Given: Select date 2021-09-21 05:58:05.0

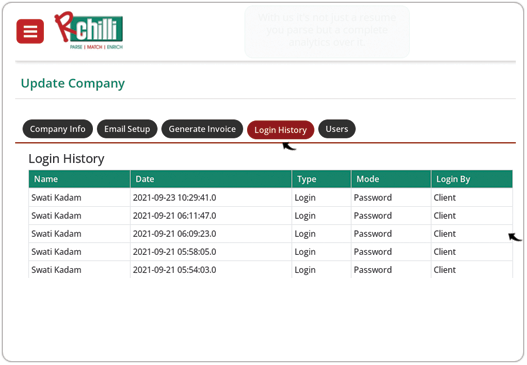Looking at the screenshot, I should tap(174, 252).
